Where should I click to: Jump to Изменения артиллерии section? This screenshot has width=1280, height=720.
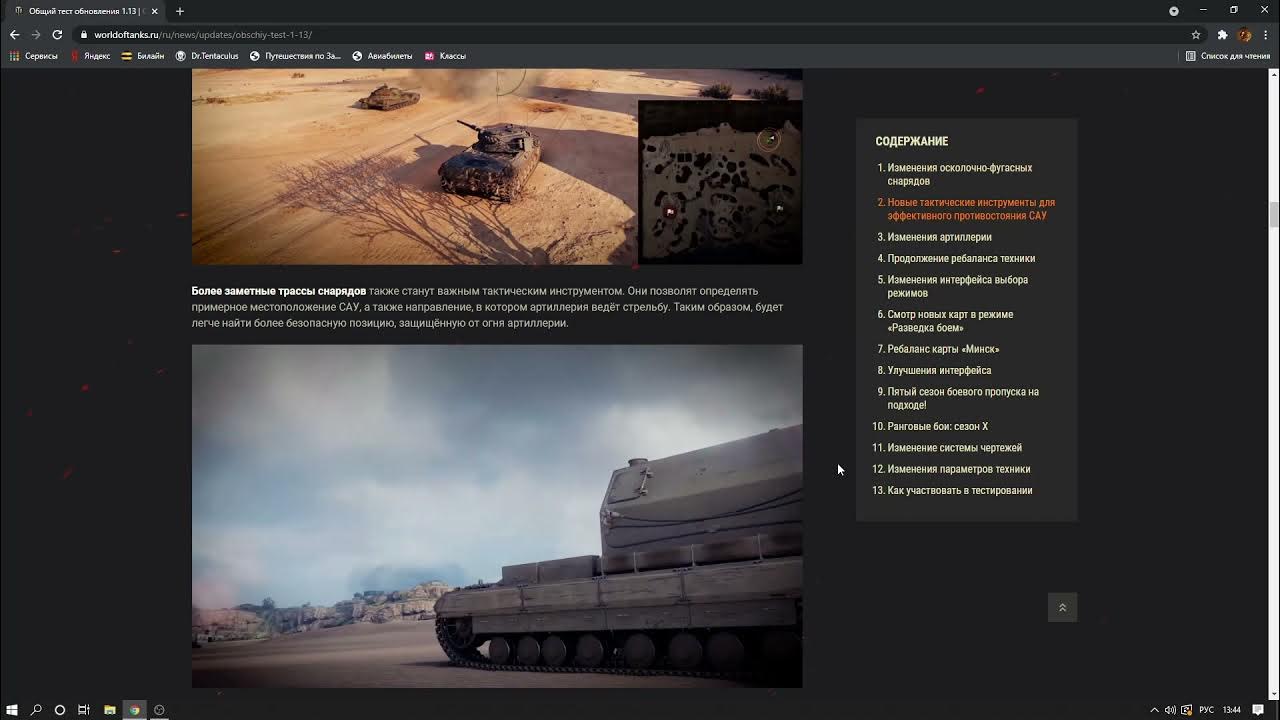point(939,237)
